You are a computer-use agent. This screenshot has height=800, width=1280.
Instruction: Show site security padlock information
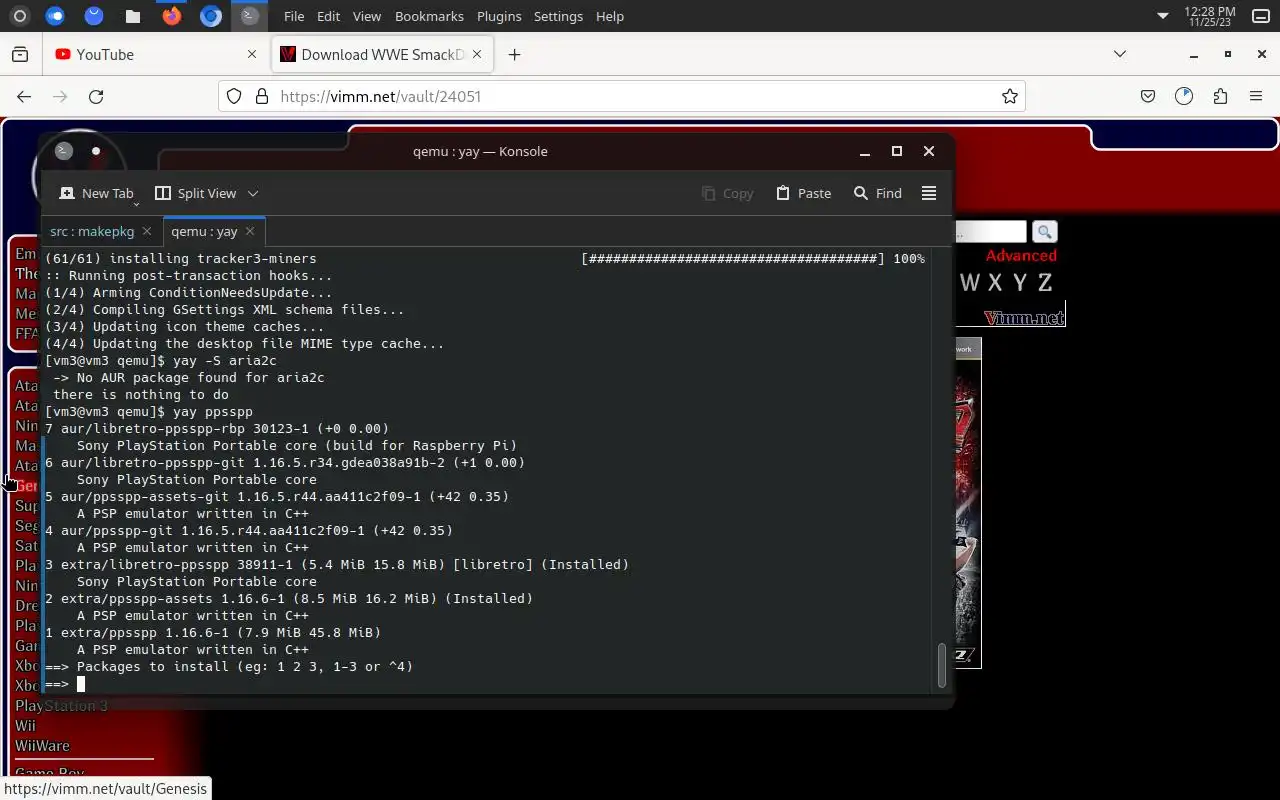pyautogui.click(x=262, y=96)
